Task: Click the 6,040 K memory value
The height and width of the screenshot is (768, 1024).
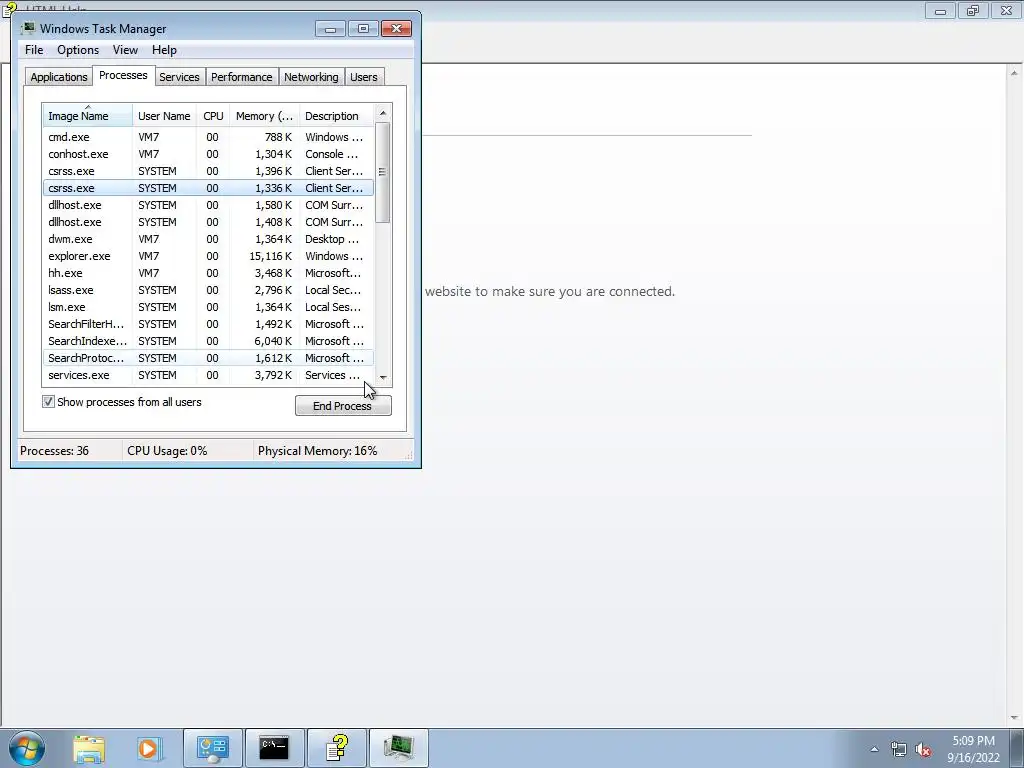Action: pyautogui.click(x=273, y=341)
